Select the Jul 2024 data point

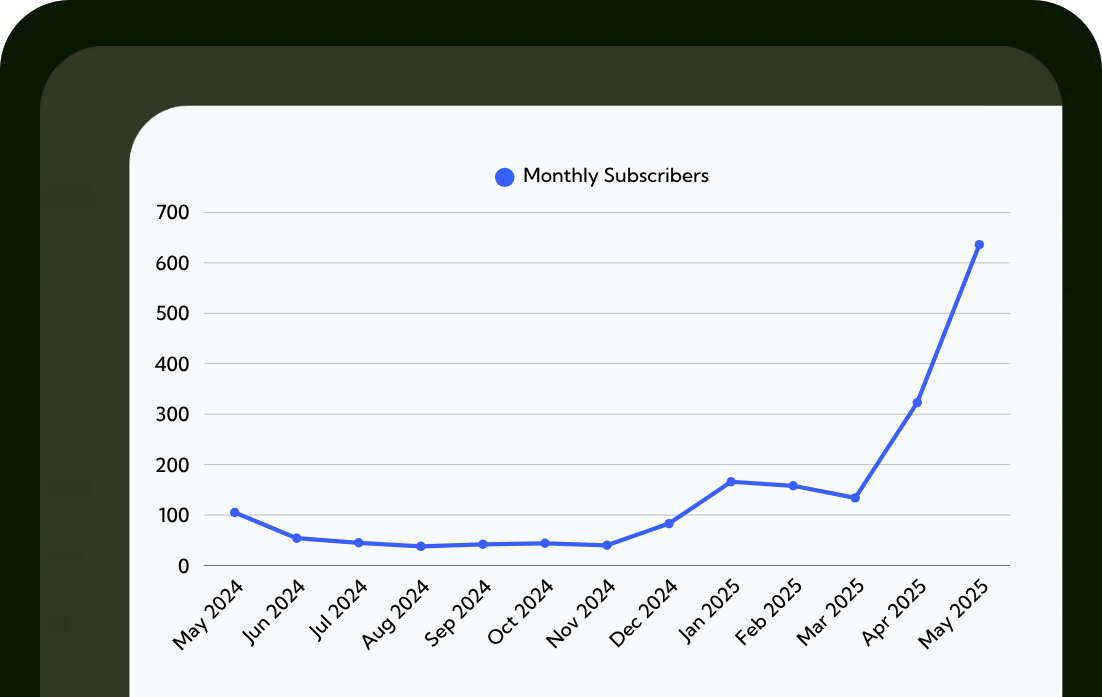click(359, 543)
